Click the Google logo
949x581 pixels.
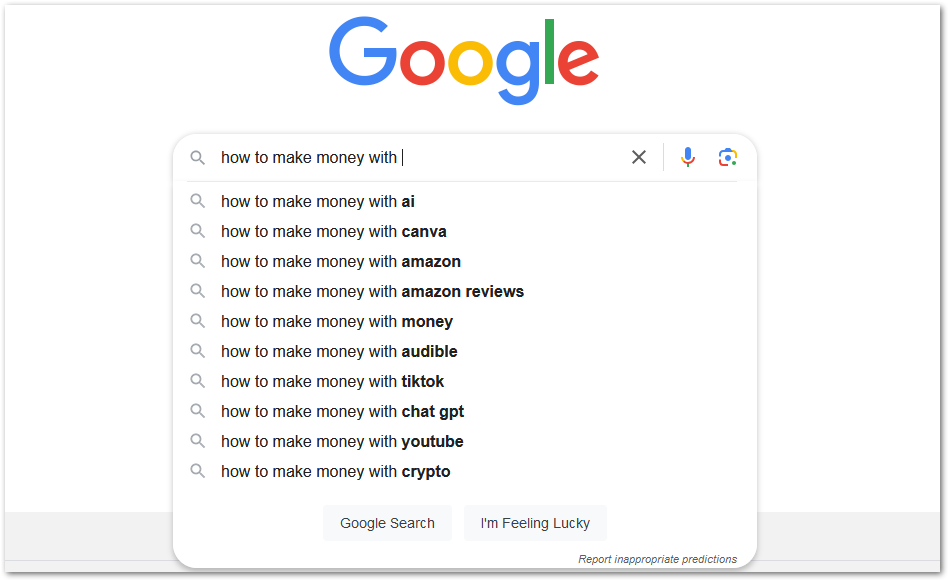(x=464, y=60)
